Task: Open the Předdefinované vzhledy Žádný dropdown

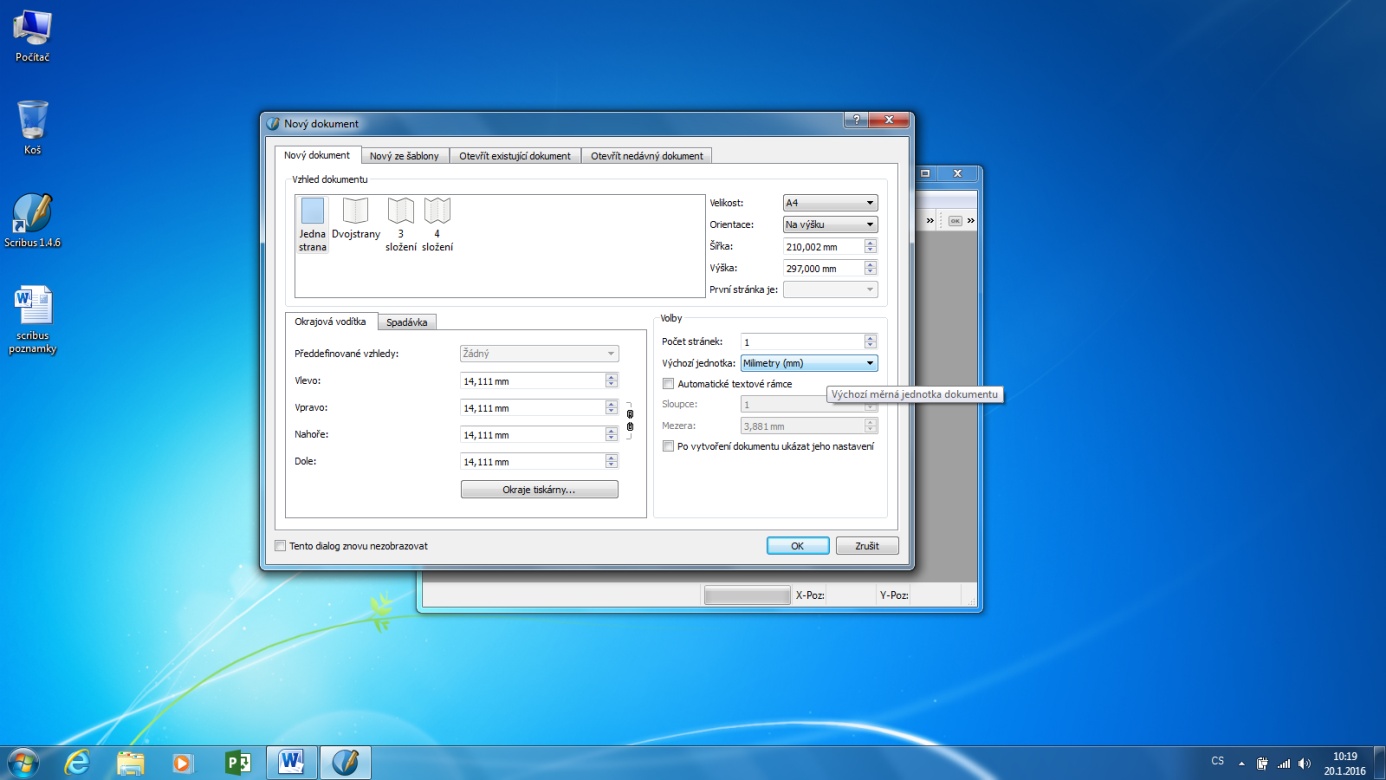Action: point(539,354)
